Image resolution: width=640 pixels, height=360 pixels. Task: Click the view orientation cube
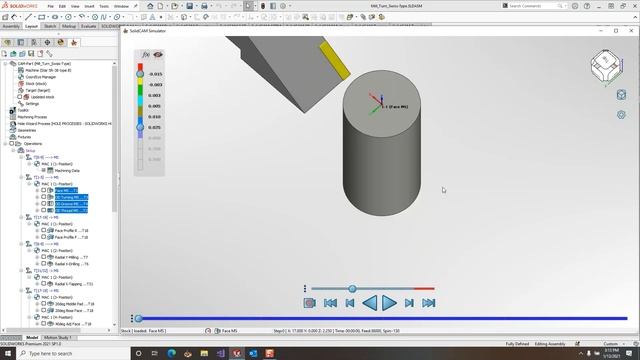[x=606, y=65]
